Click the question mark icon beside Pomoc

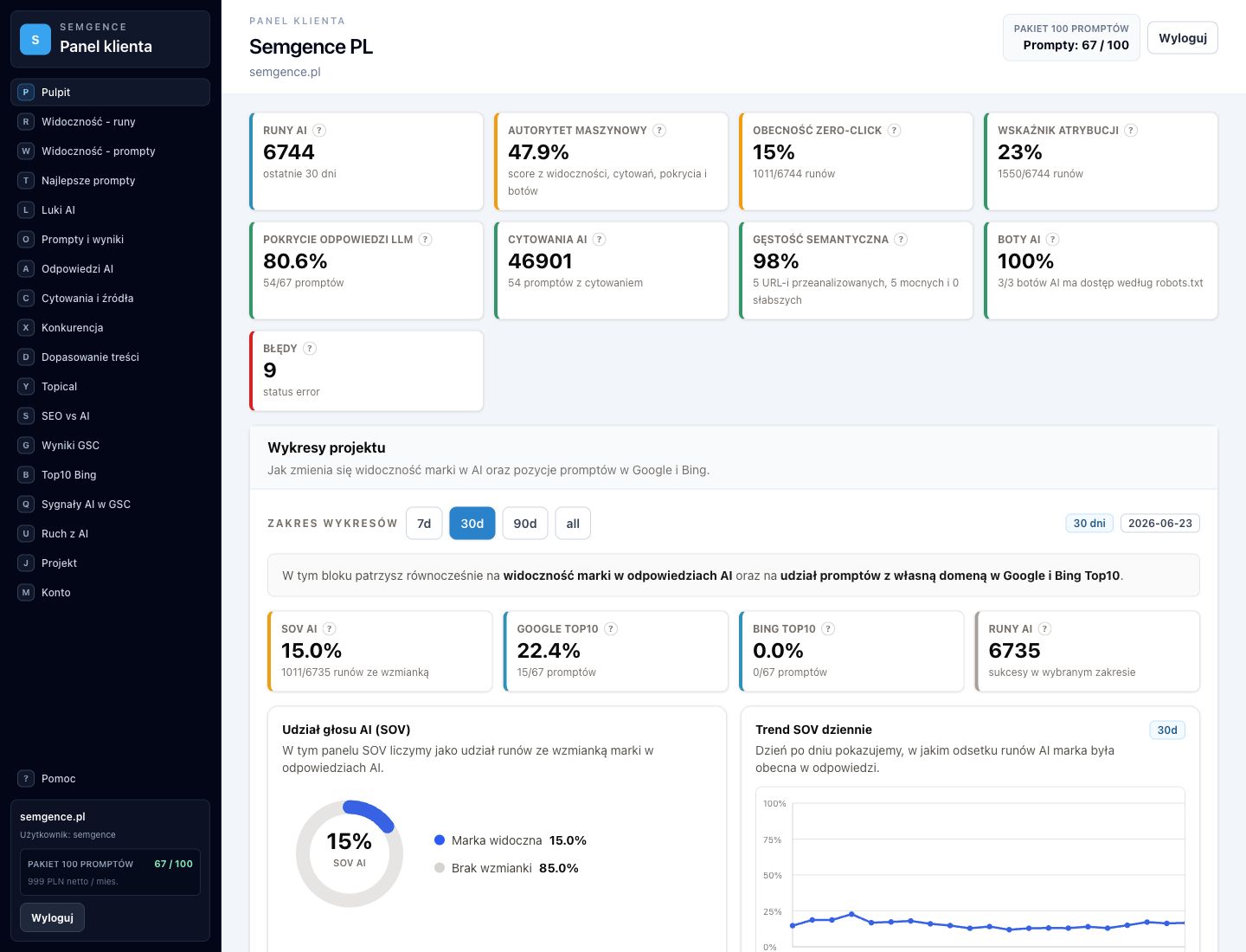[x=26, y=779]
